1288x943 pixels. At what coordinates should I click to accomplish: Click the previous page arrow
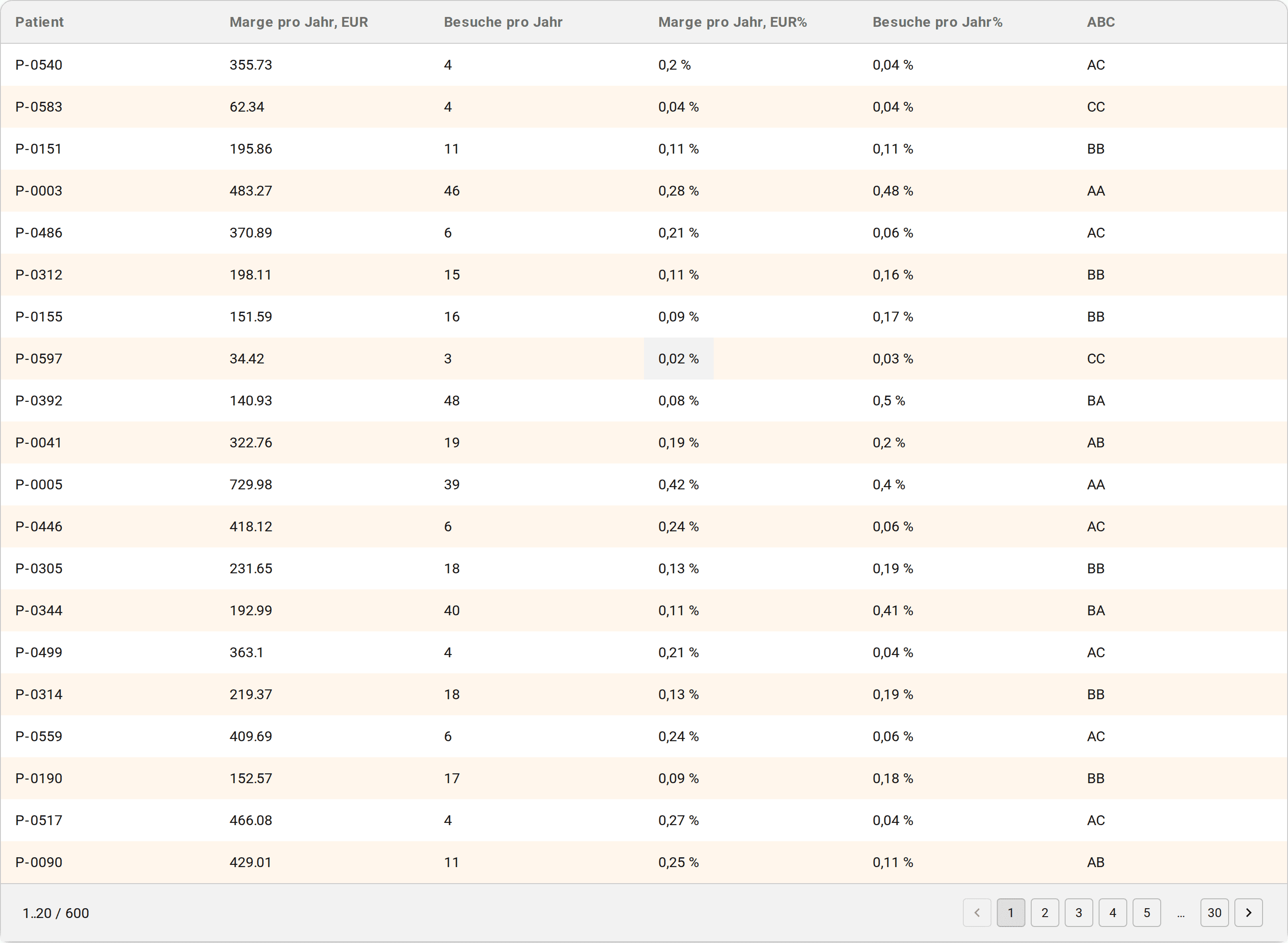[977, 913]
